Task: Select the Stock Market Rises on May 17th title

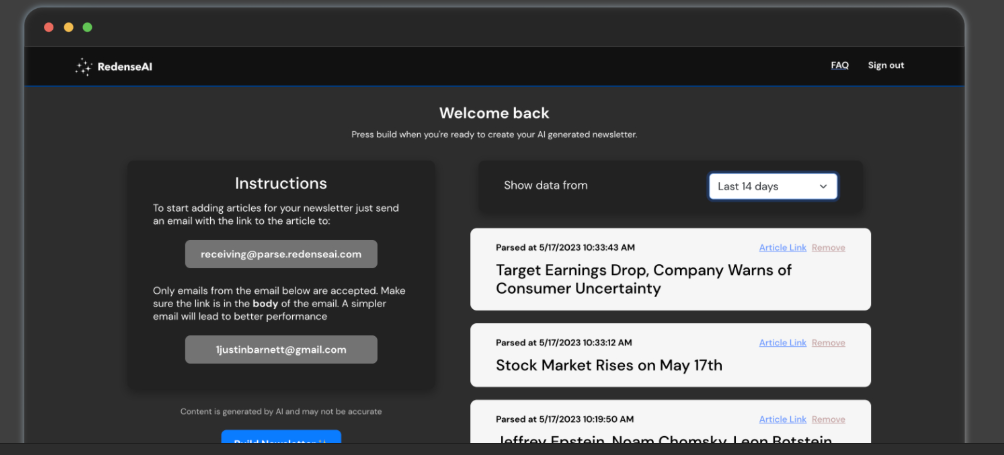Action: pos(608,366)
